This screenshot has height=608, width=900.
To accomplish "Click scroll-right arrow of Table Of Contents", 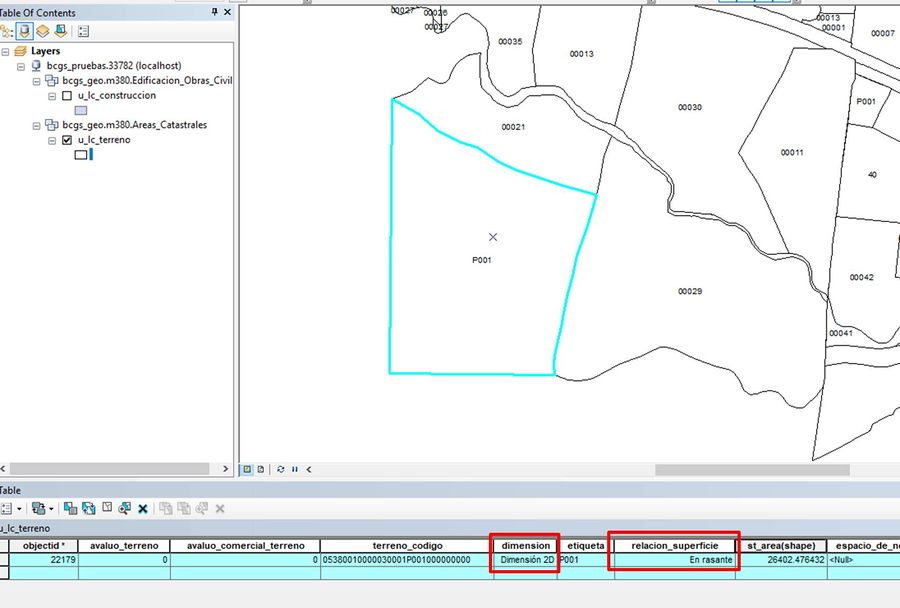I will tap(225, 469).
